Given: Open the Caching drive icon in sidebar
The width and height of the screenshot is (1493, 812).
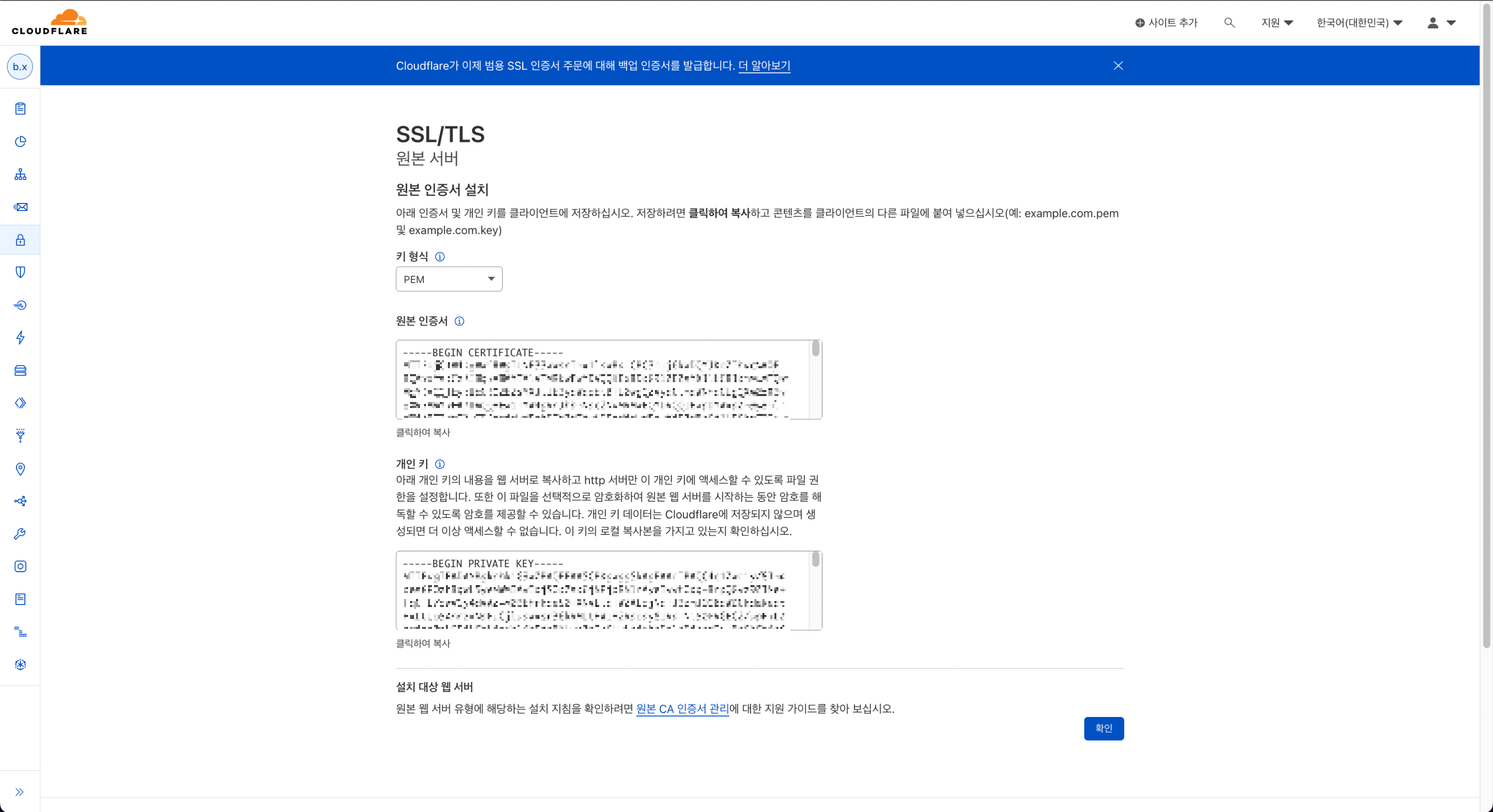Looking at the screenshot, I should coord(20,370).
